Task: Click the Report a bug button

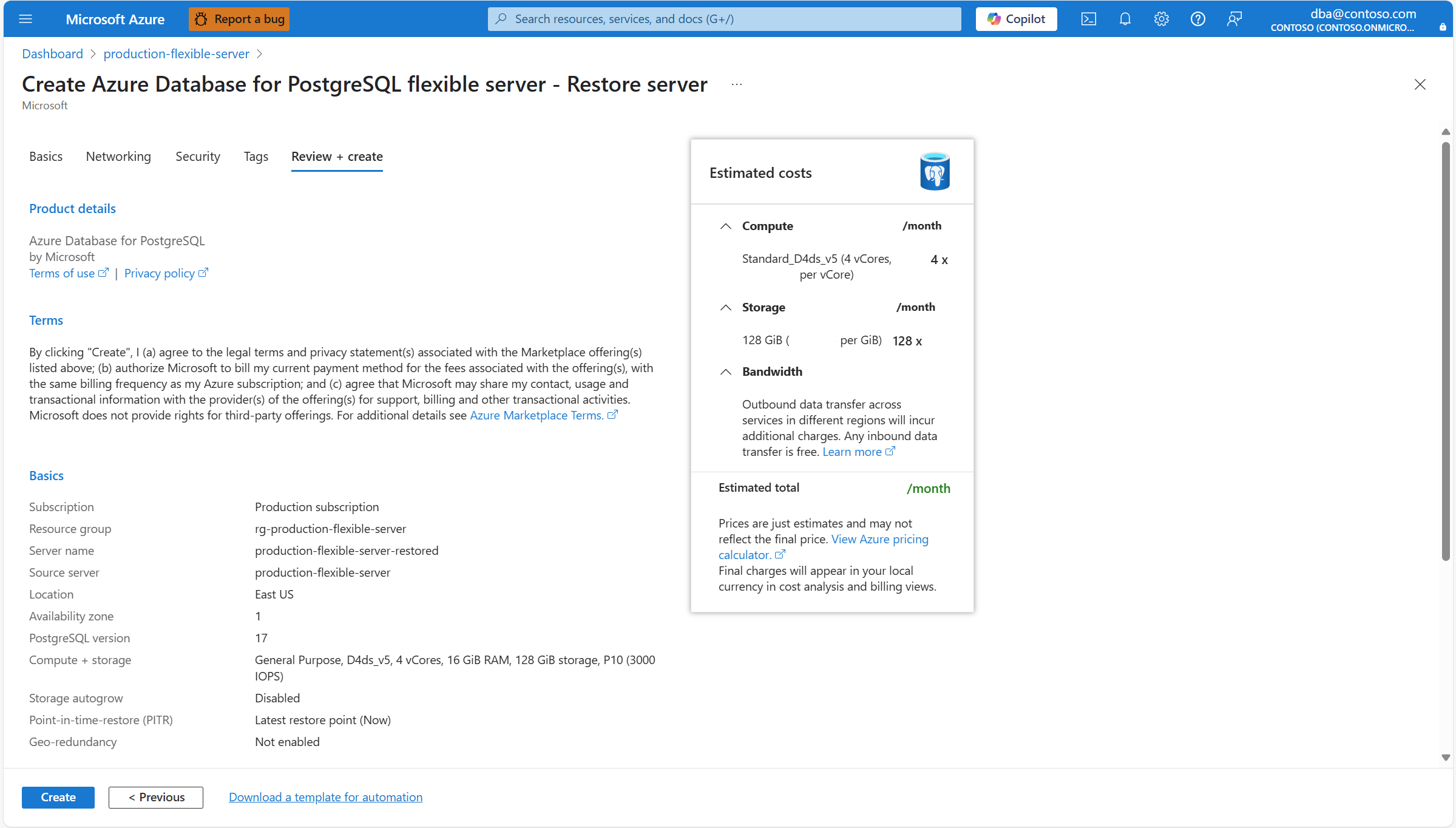Action: click(x=239, y=19)
